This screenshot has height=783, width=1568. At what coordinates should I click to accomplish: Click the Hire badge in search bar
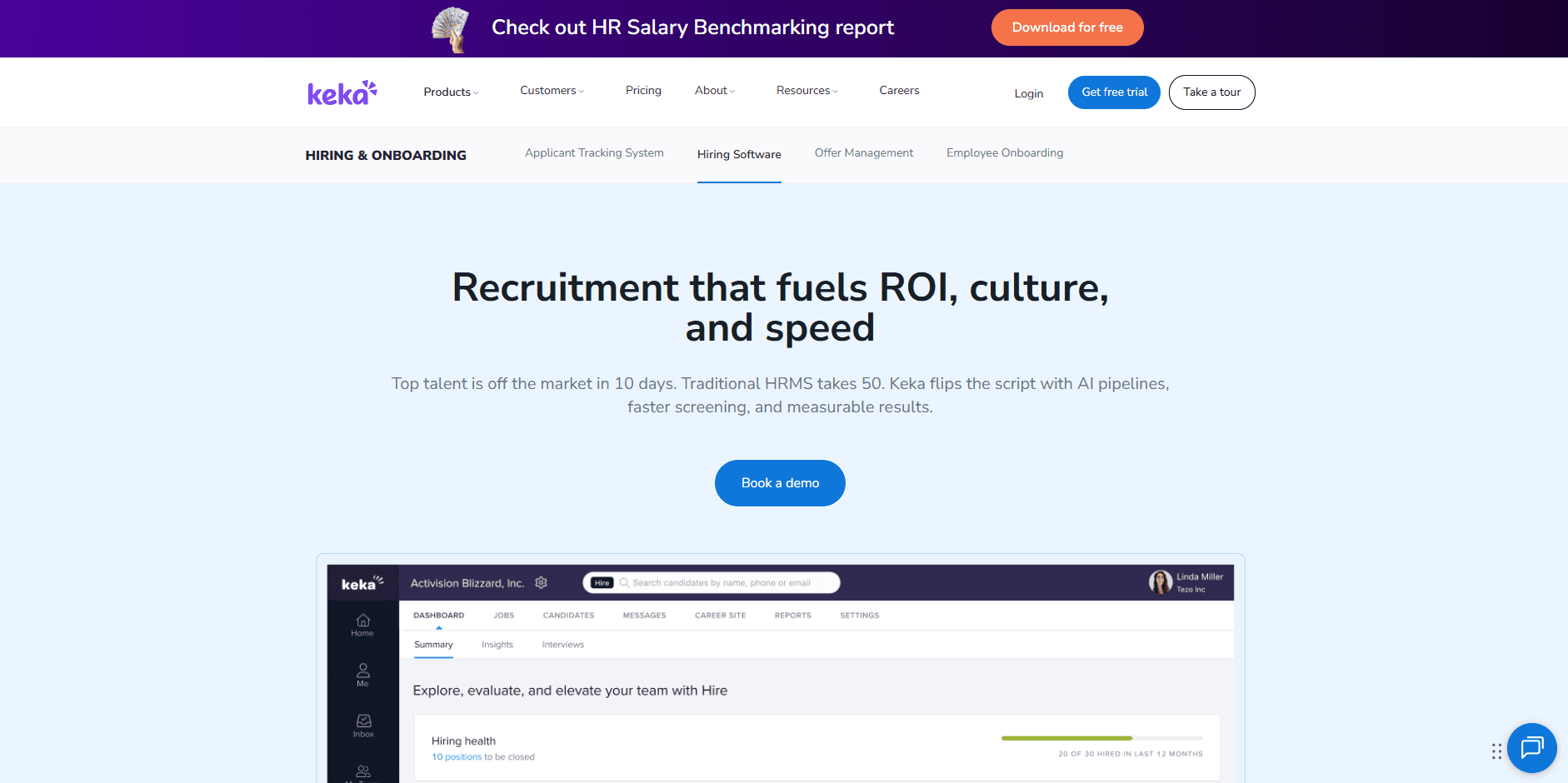click(x=602, y=583)
